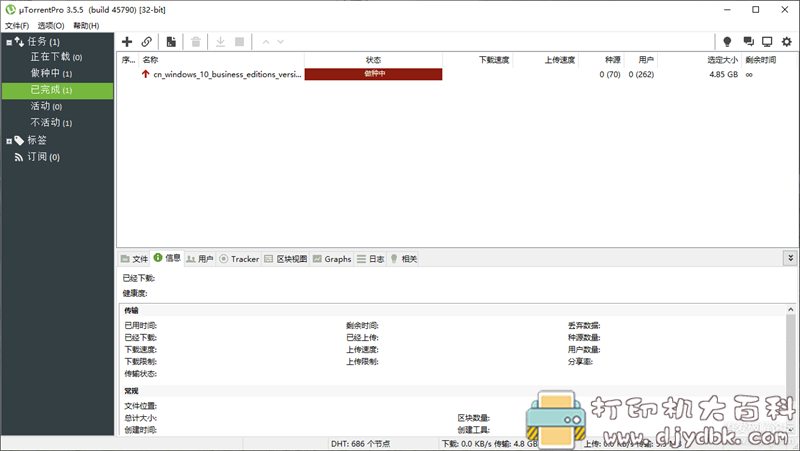Sort by the 下载速度 column header

pyautogui.click(x=478, y=60)
